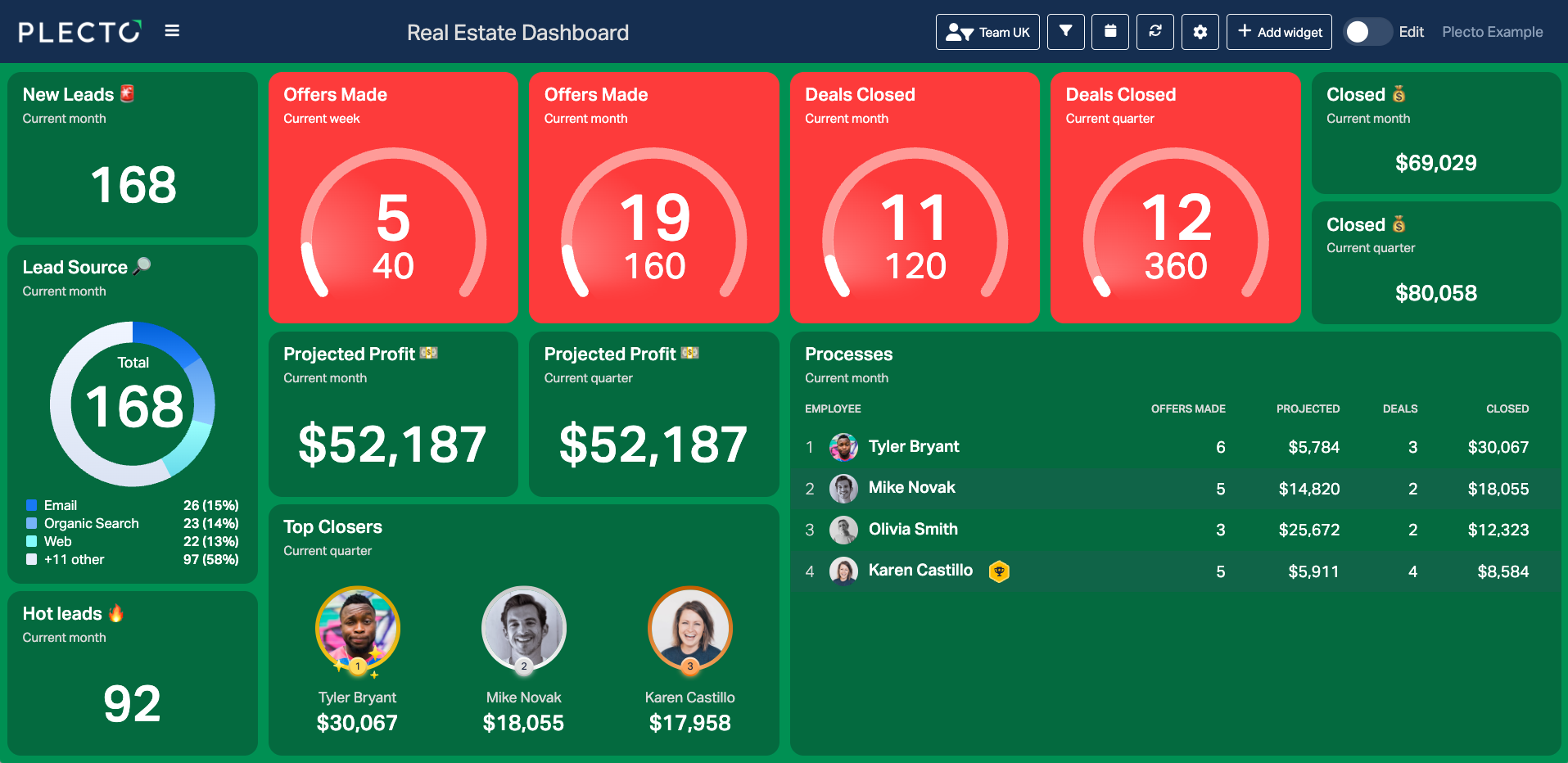
Task: Toggle the Edit mode switch
Action: pyautogui.click(x=1367, y=32)
